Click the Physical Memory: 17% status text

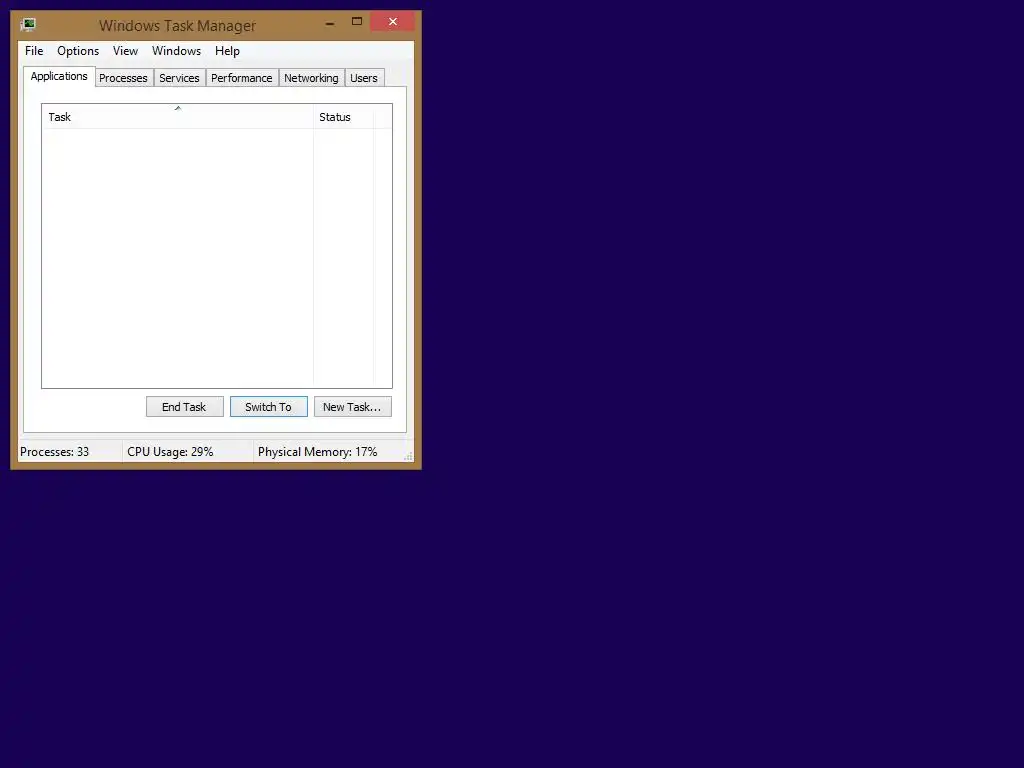(x=317, y=452)
